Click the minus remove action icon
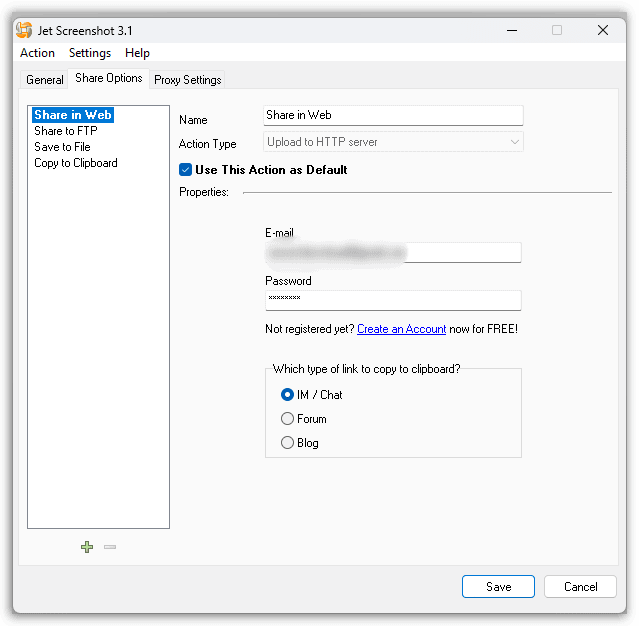Viewport: 639px width, 626px height. 110,547
